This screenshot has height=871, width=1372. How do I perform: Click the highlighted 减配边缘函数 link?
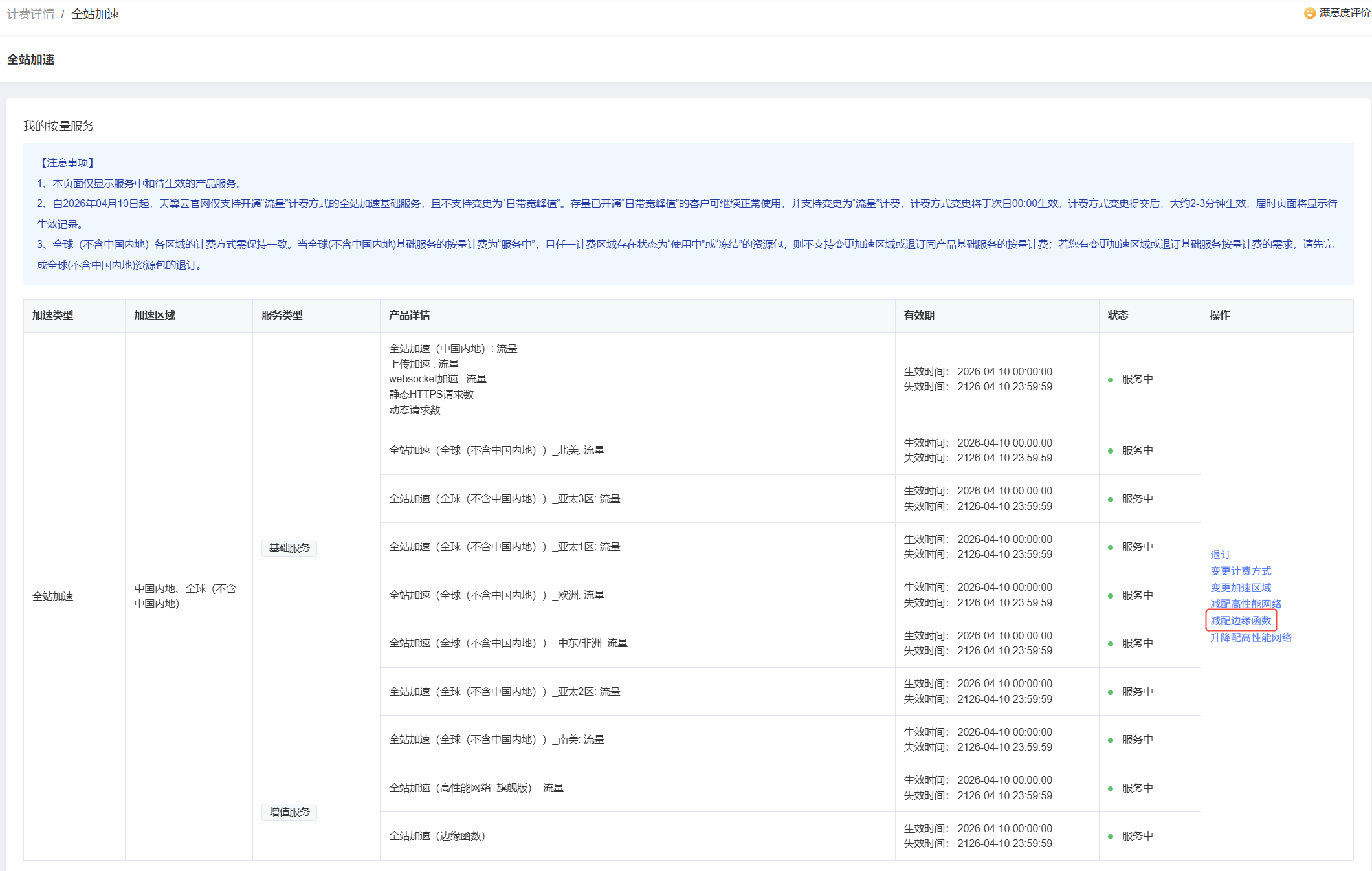pyautogui.click(x=1240, y=621)
